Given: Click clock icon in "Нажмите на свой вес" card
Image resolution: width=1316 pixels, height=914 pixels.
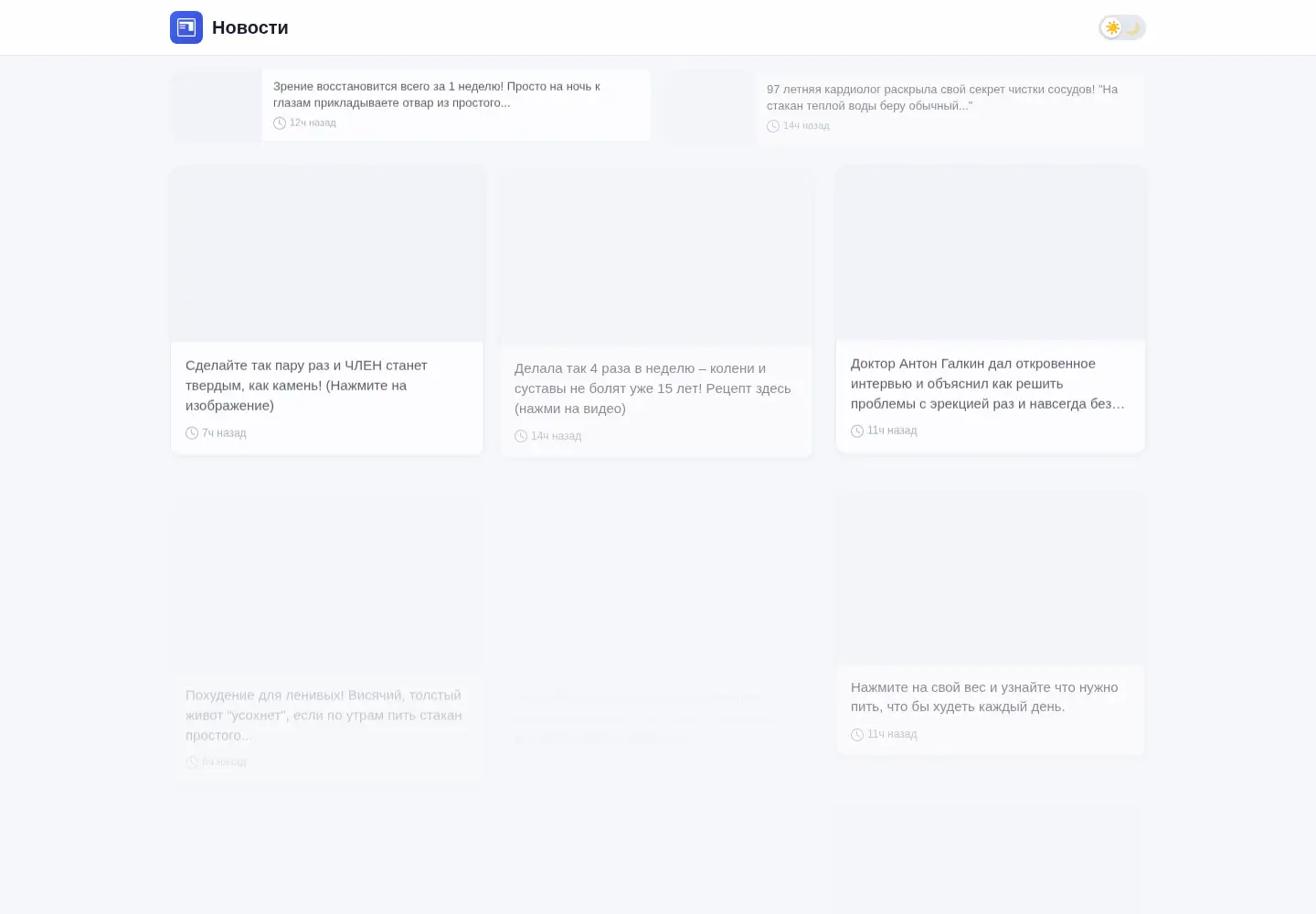Looking at the screenshot, I should [857, 735].
